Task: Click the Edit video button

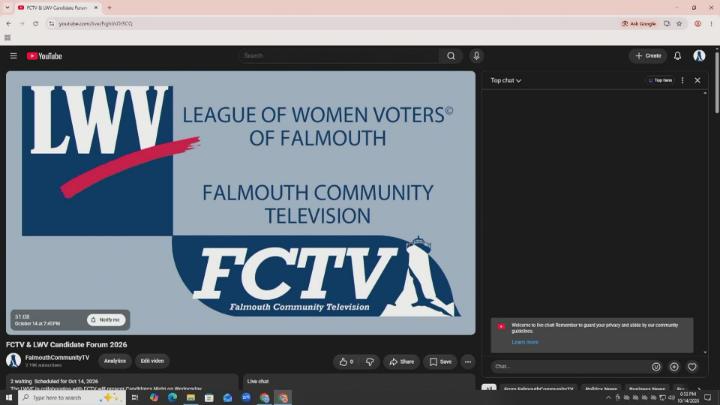Action: tap(152, 361)
